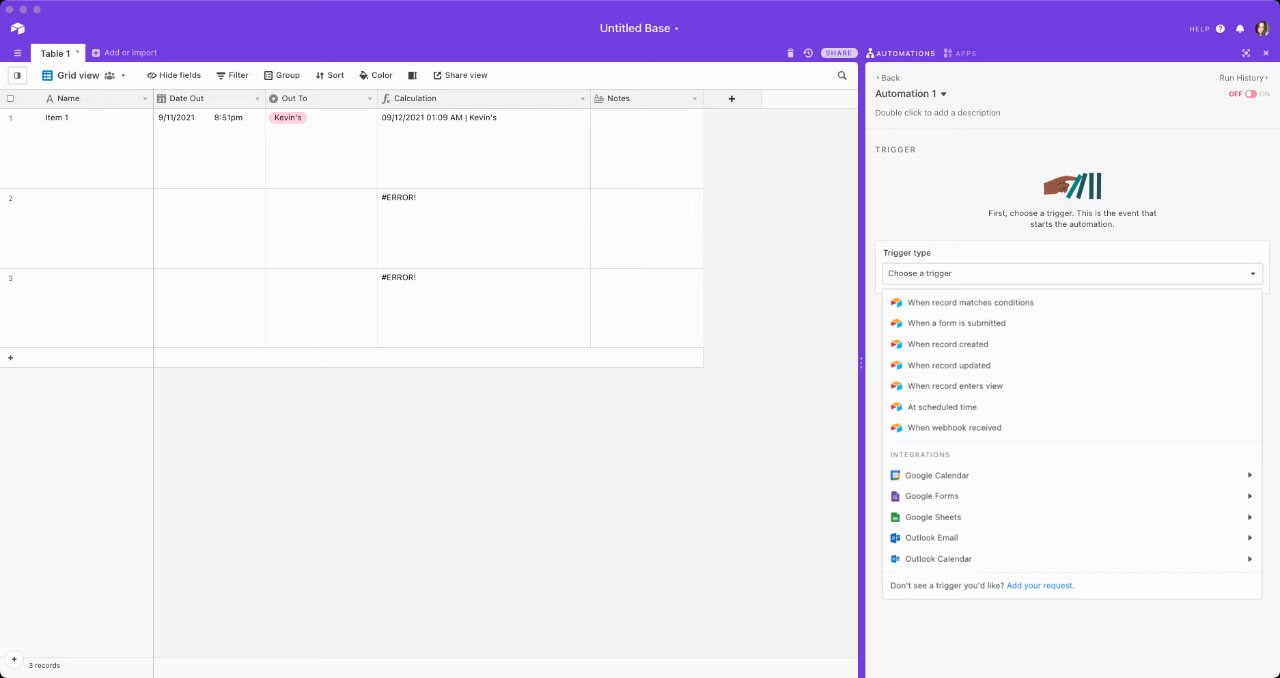1280x678 pixels.
Task: Click the SHARE button
Action: tap(839, 53)
